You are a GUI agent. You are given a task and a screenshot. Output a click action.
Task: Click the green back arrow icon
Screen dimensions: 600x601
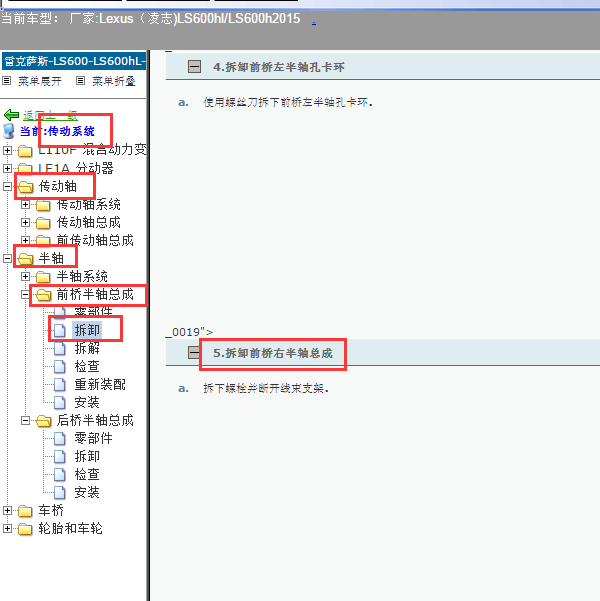tap(11, 115)
